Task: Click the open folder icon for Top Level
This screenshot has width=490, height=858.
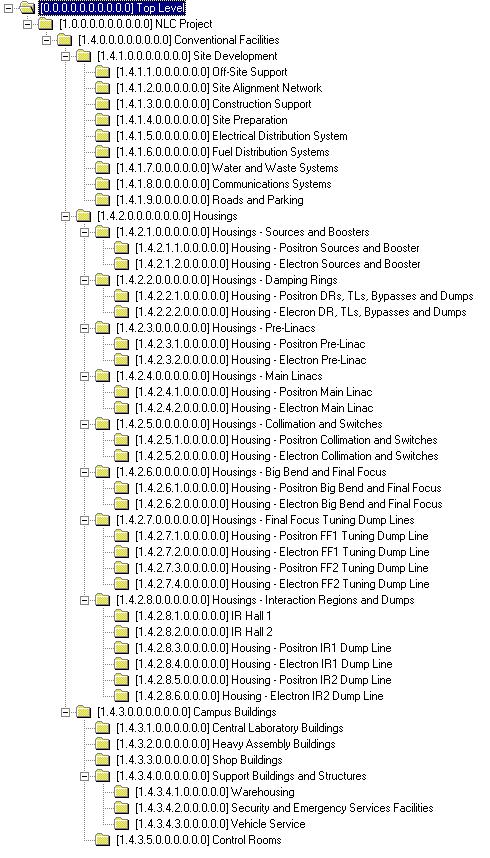Action: tap(27, 8)
